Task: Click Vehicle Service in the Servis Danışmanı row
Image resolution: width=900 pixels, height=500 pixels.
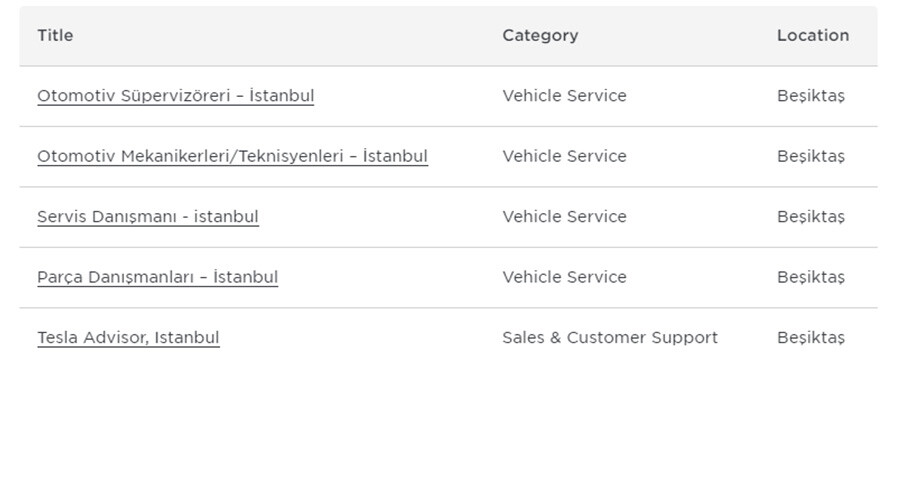Action: [x=564, y=217]
